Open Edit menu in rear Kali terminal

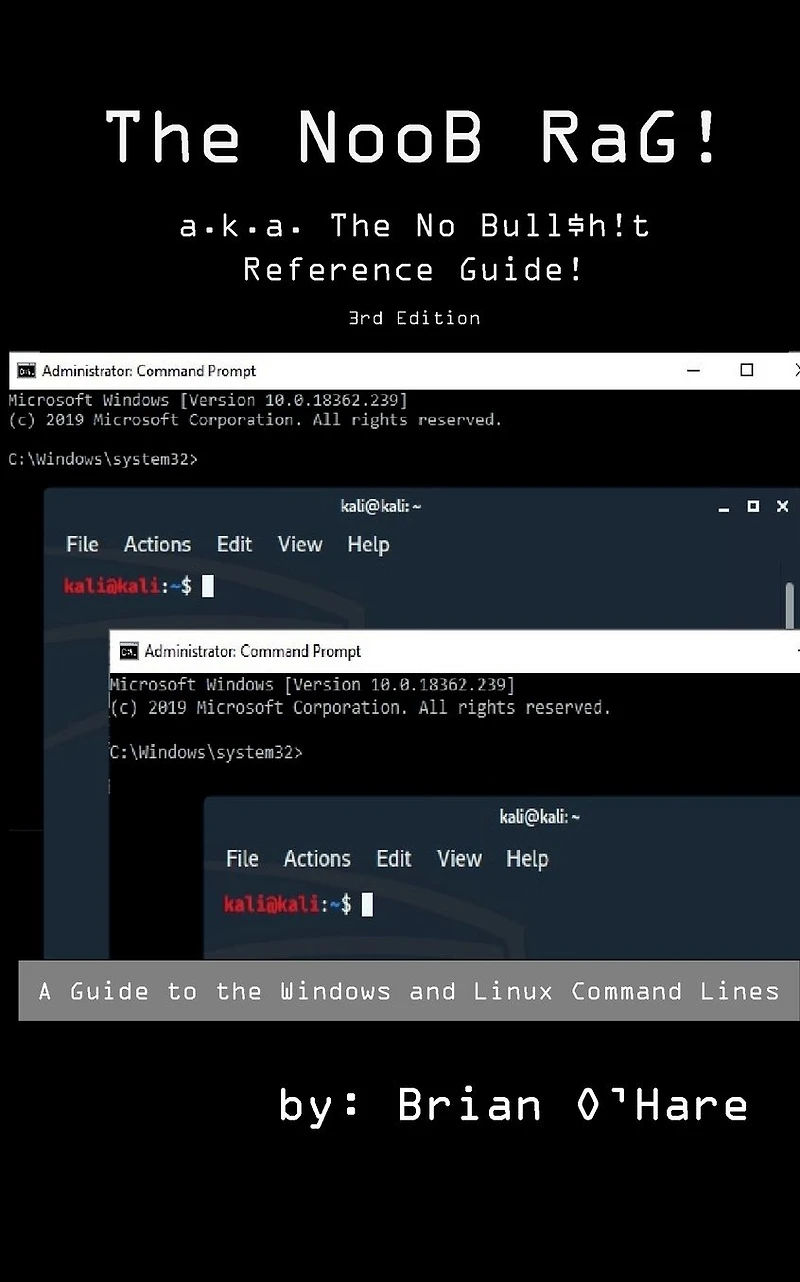point(234,544)
